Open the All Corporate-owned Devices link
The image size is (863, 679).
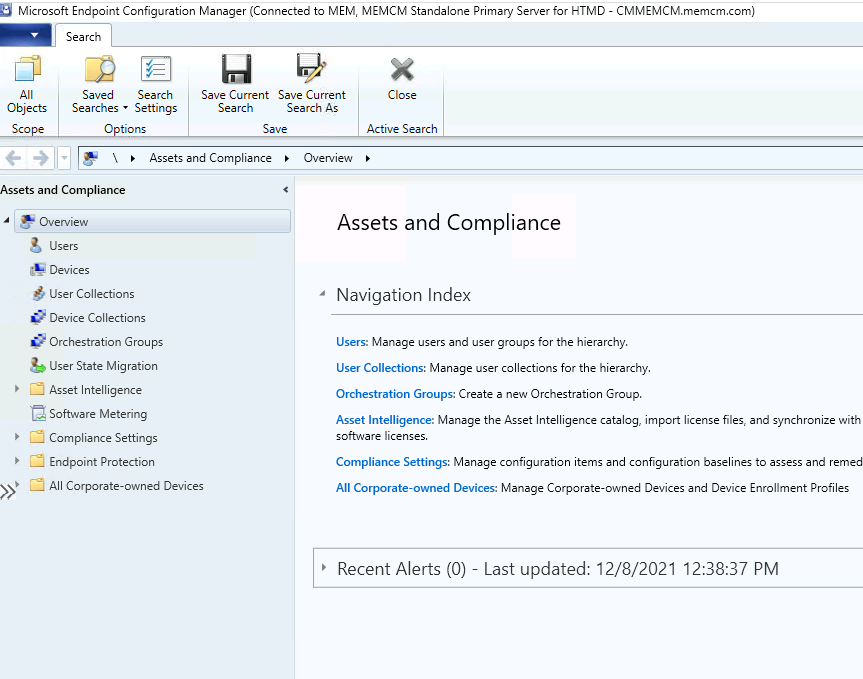(417, 488)
